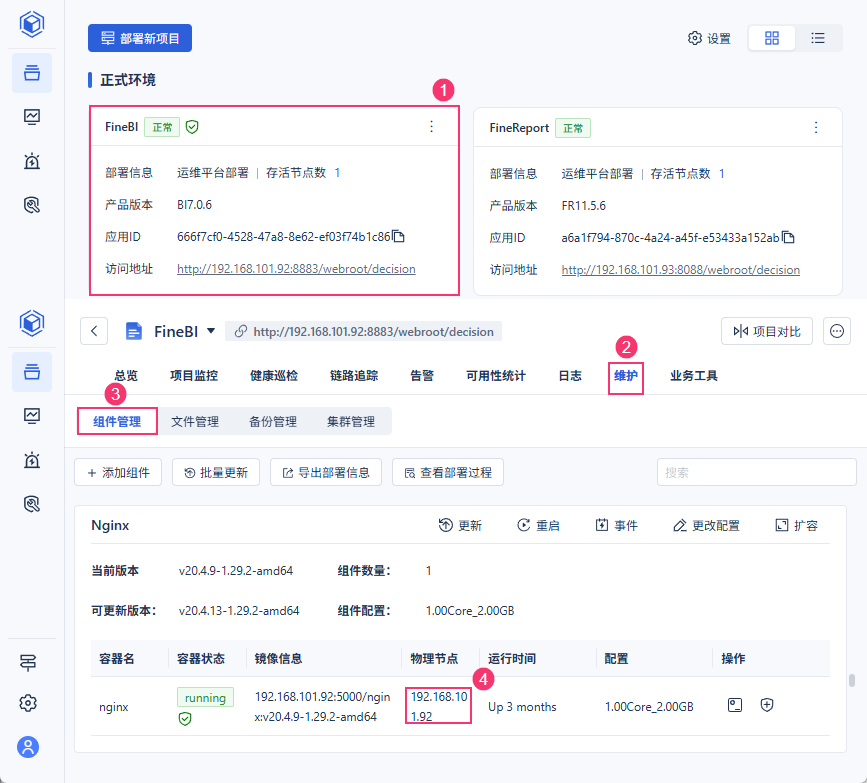
Task: Copy the FineReport 应用ID
Action: click(788, 238)
